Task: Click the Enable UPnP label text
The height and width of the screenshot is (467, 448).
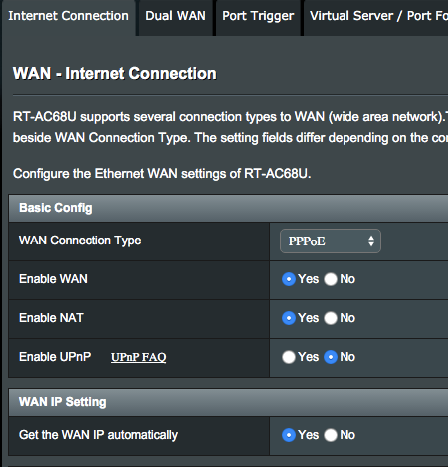Action: 55,357
